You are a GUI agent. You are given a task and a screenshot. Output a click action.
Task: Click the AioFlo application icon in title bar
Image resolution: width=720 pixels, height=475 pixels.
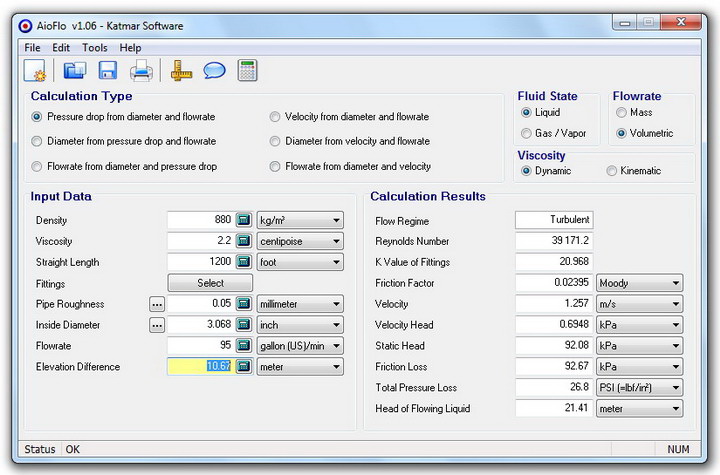[25, 26]
